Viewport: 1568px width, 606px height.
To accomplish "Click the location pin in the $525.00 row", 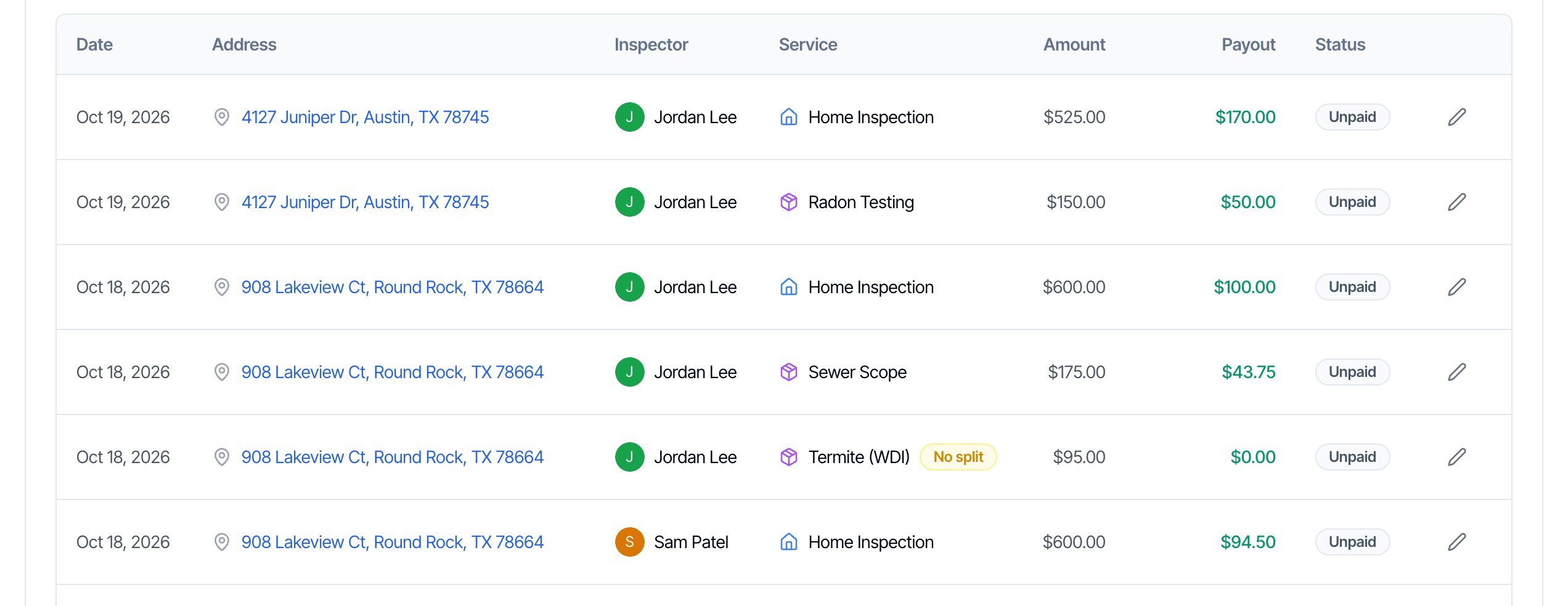I will (x=221, y=117).
